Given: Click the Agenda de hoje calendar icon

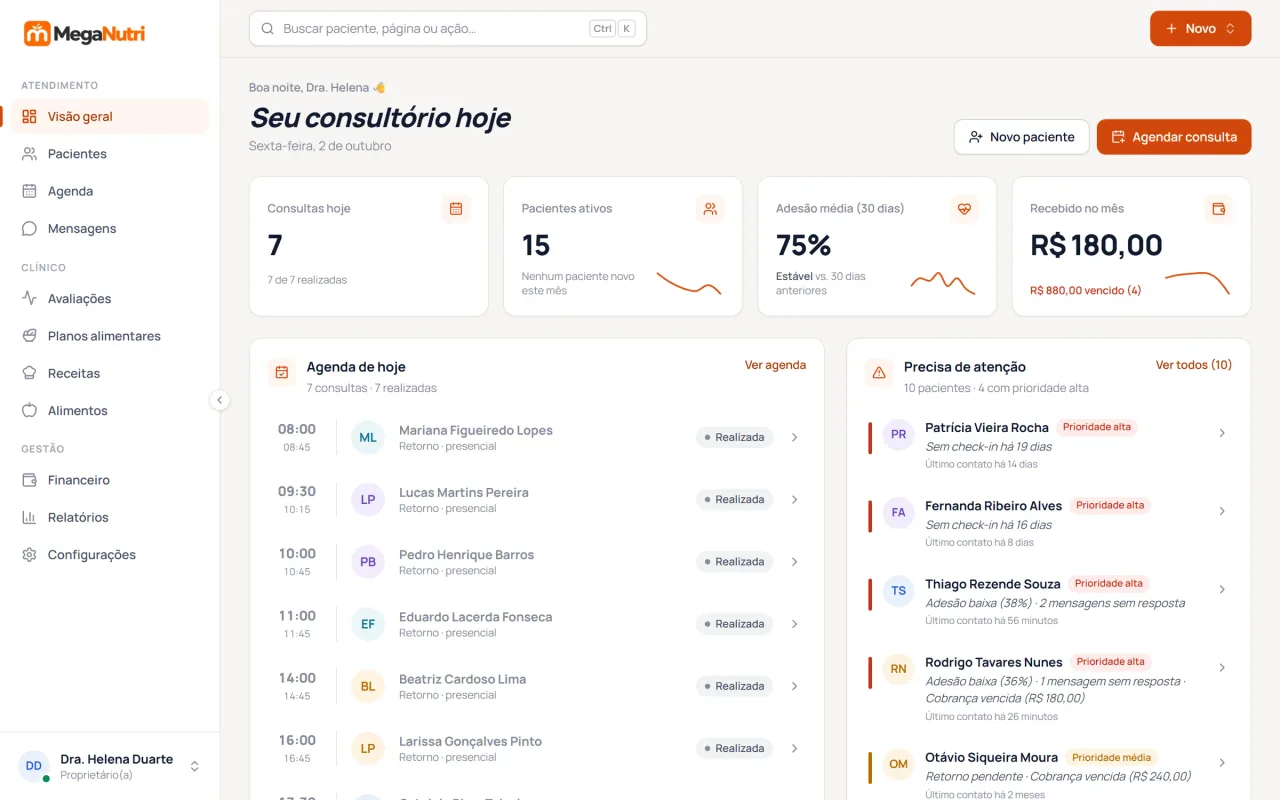Looking at the screenshot, I should (x=282, y=372).
